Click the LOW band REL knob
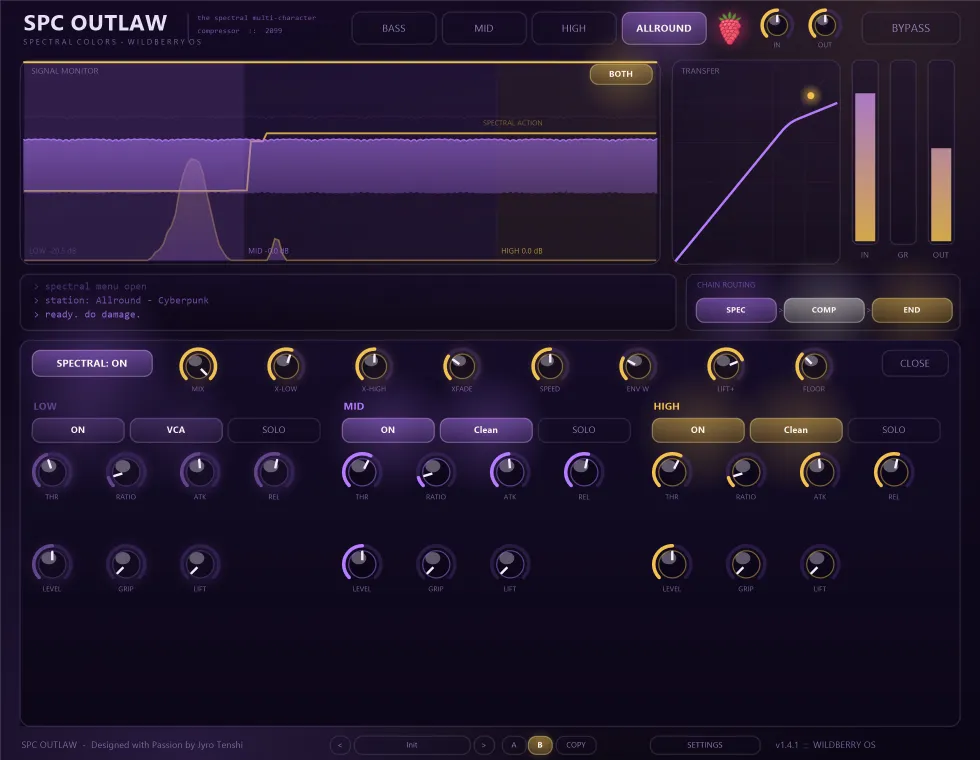Viewport: 980px width, 760px height. point(274,471)
